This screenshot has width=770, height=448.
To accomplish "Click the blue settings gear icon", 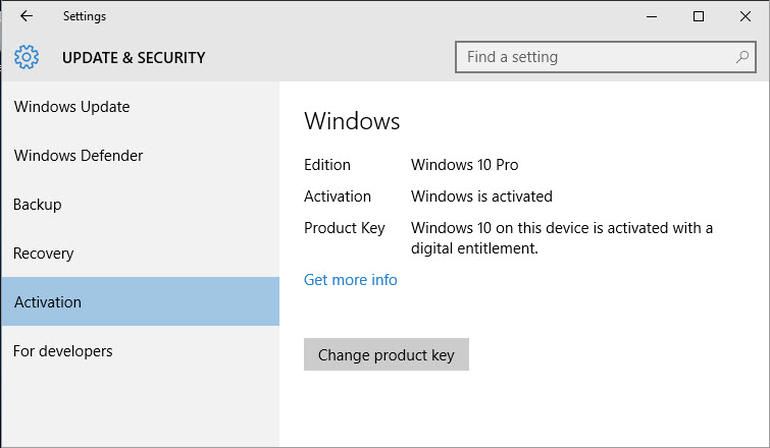I will point(26,57).
